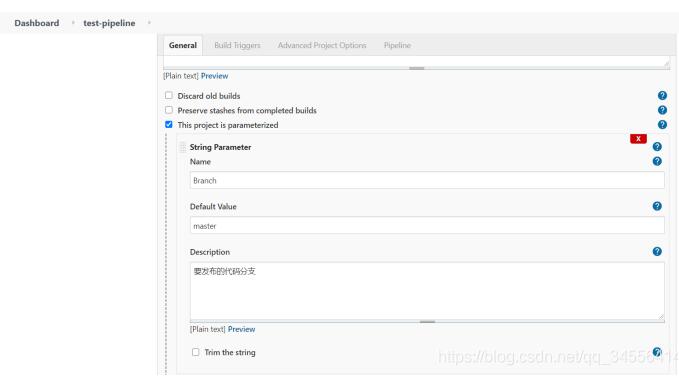
Task: Open the Advanced Project Options tab
Action: [322, 45]
